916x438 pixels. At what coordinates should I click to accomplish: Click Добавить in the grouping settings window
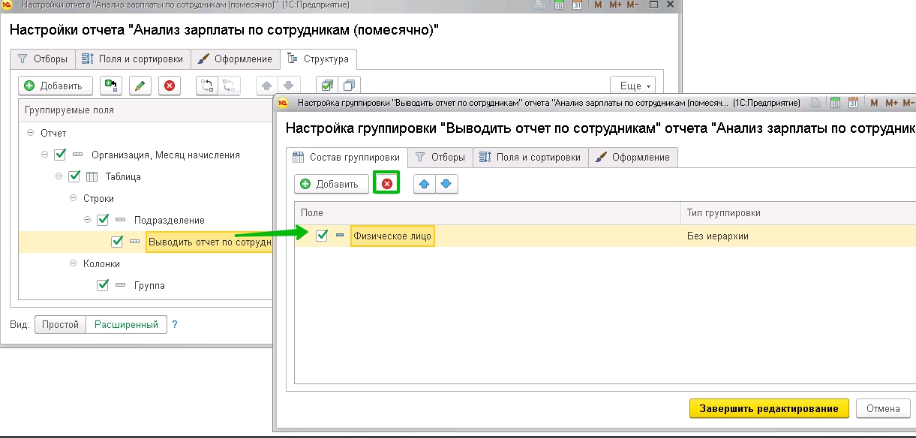tap(331, 184)
